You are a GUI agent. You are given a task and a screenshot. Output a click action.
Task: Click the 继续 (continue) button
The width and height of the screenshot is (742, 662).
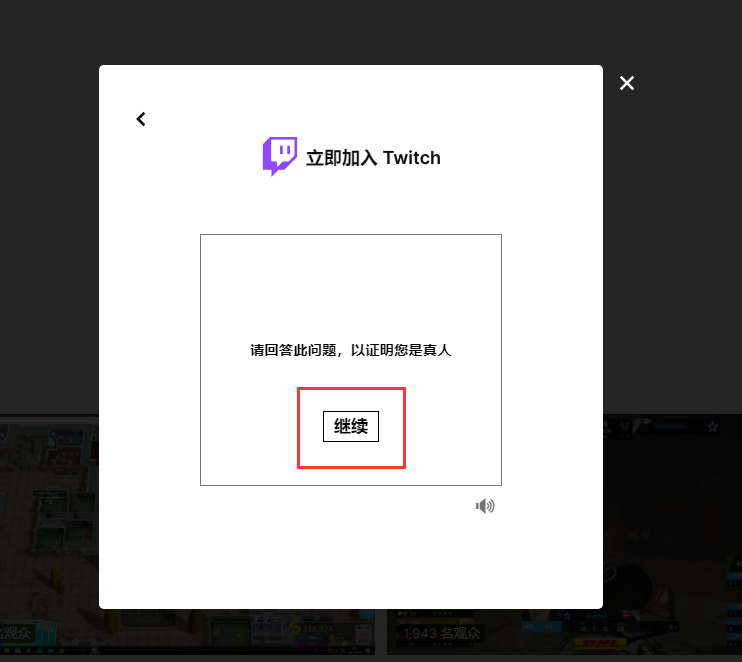click(x=351, y=426)
